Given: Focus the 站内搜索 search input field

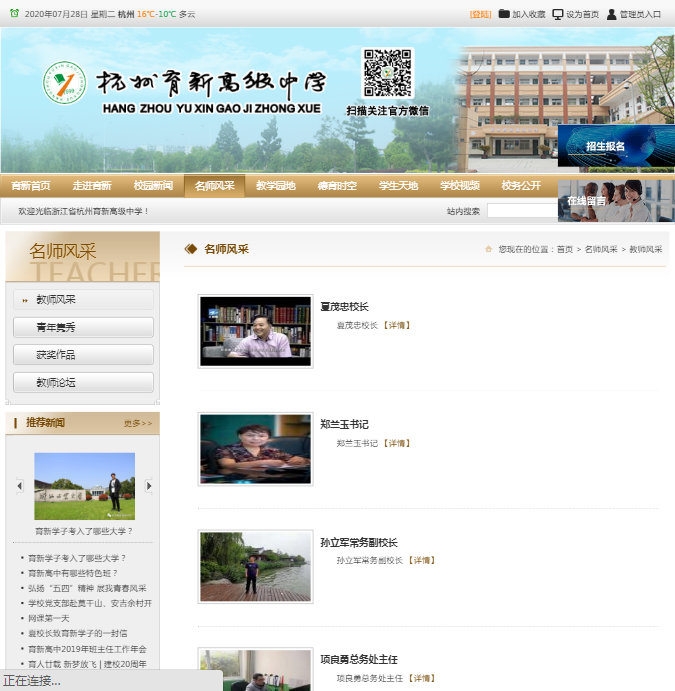Looking at the screenshot, I should coord(523,211).
